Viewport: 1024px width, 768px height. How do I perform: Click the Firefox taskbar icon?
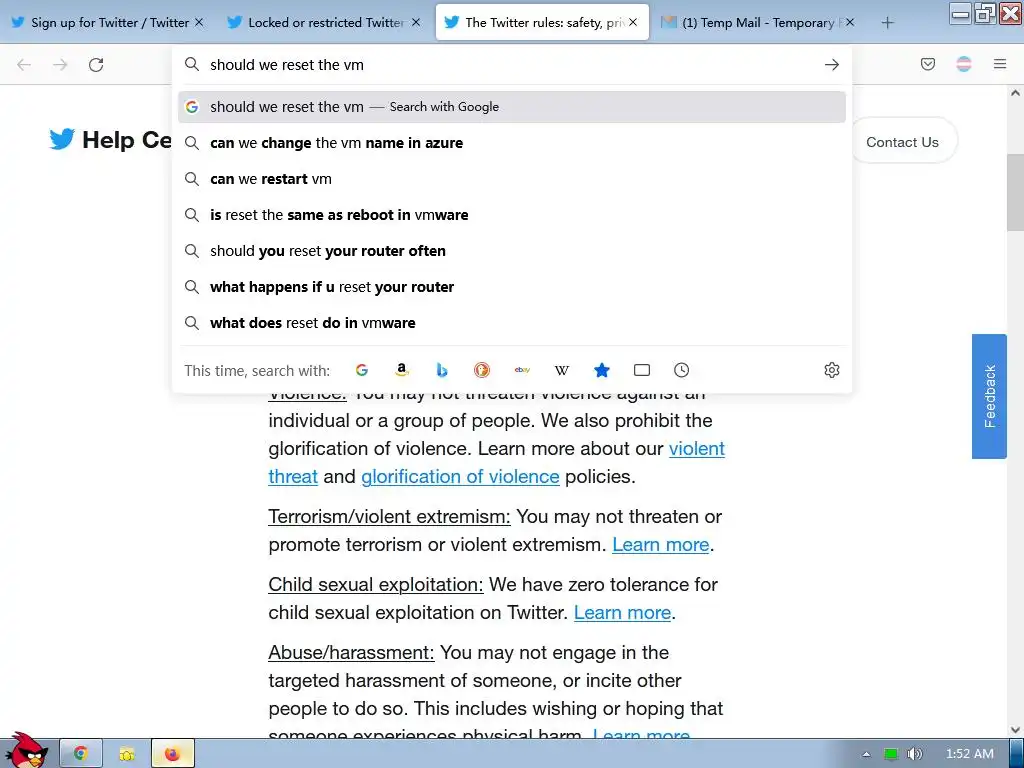pos(172,754)
